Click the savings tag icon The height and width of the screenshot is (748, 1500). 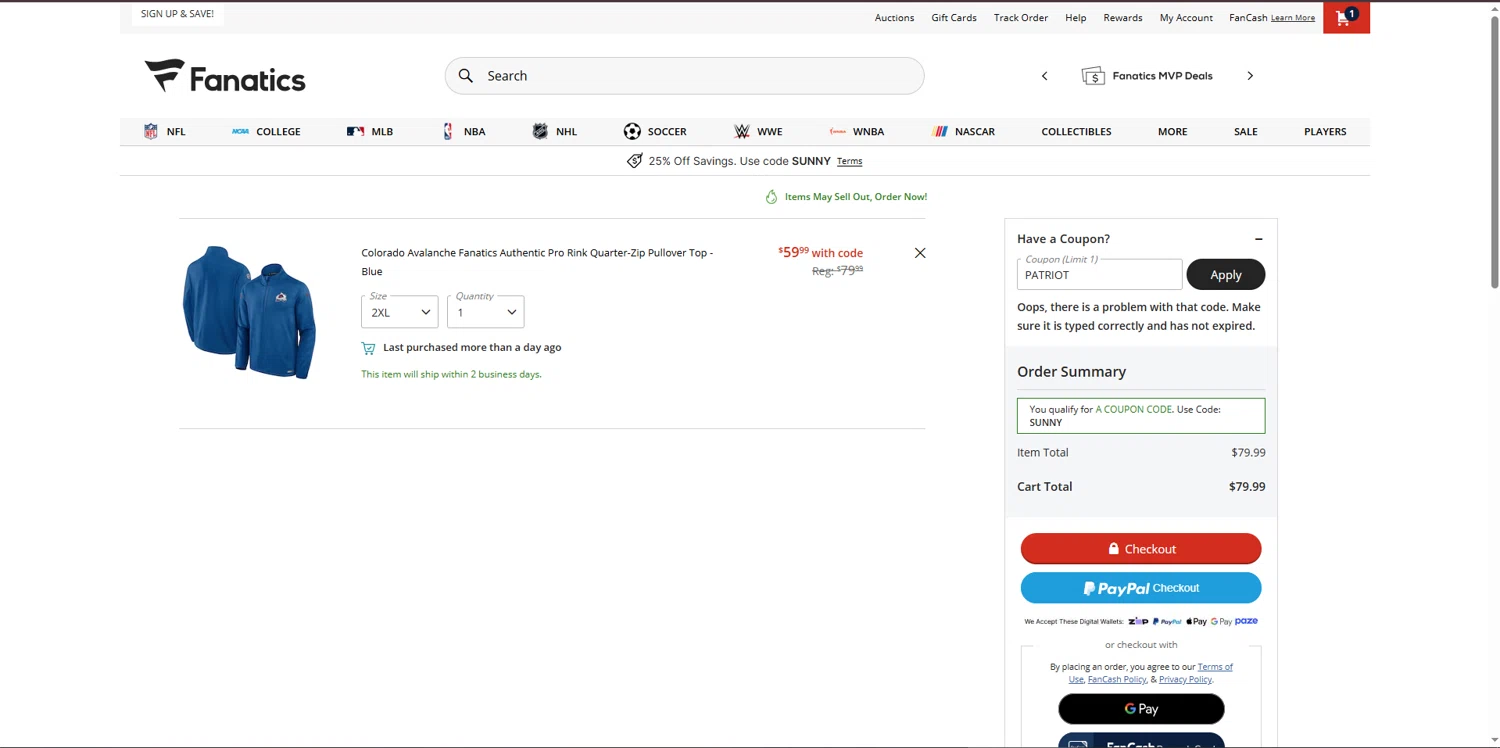click(634, 161)
